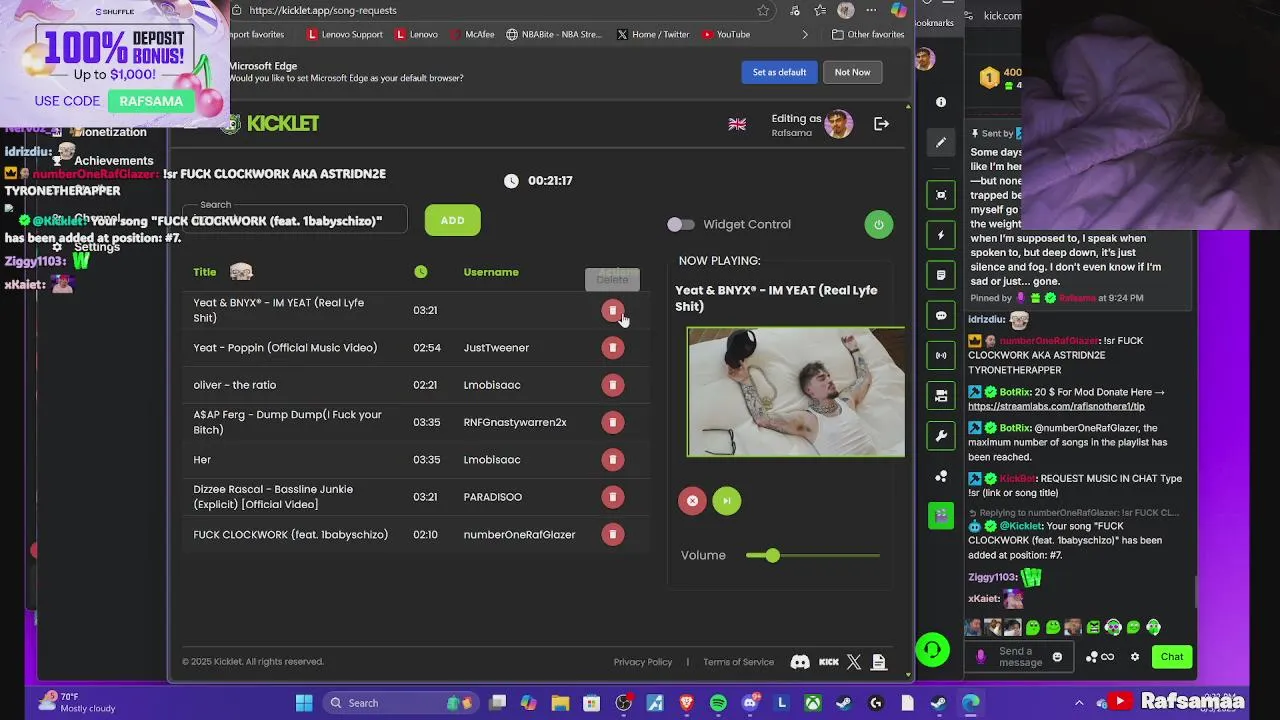Open the chat bubble icon in Kick sidebar
Image resolution: width=1280 pixels, height=720 pixels.
tap(941, 315)
